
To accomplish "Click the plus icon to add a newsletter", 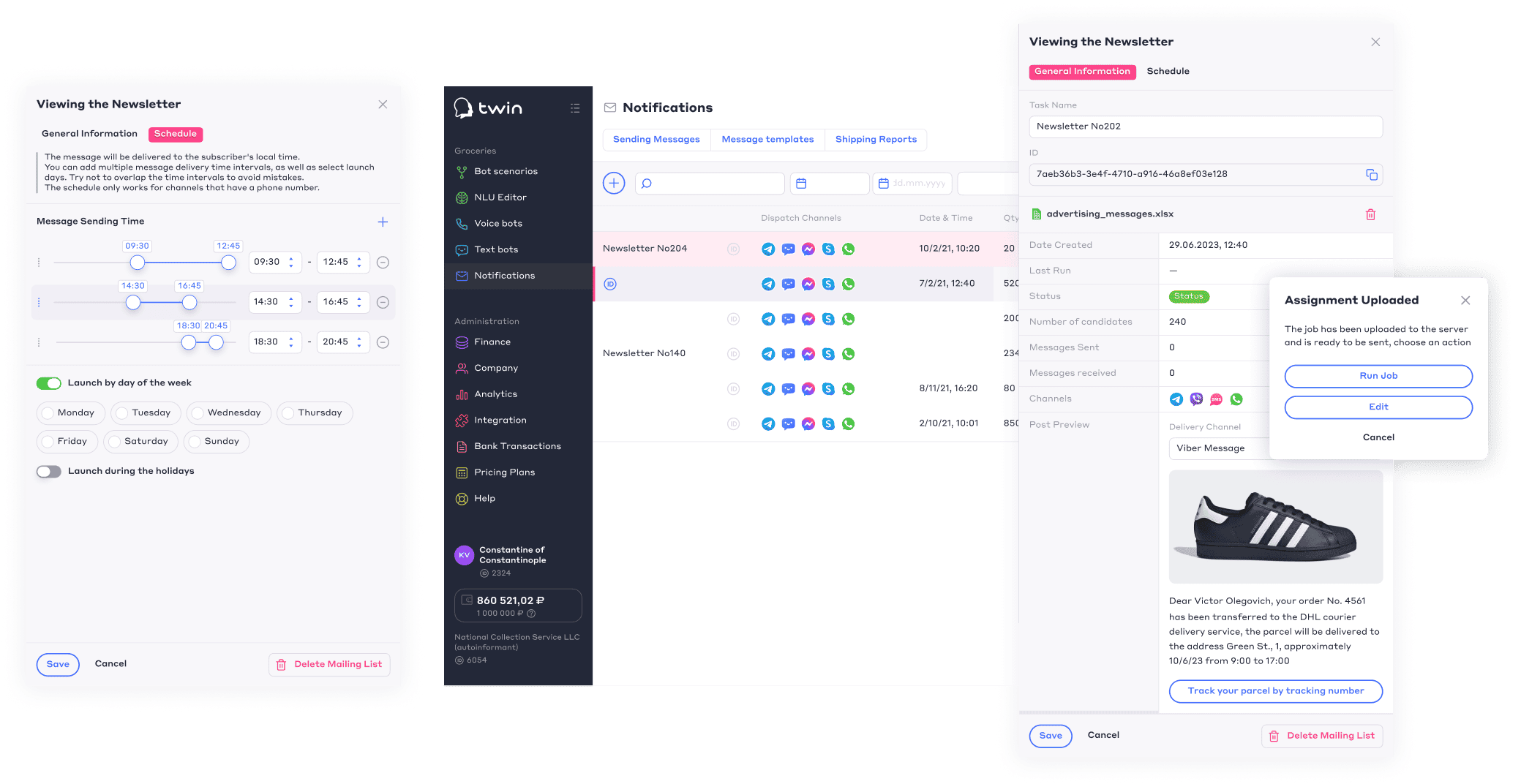I will pyautogui.click(x=614, y=184).
